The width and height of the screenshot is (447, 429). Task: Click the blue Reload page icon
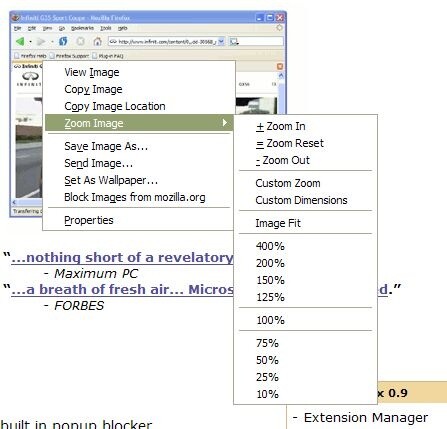click(x=63, y=41)
